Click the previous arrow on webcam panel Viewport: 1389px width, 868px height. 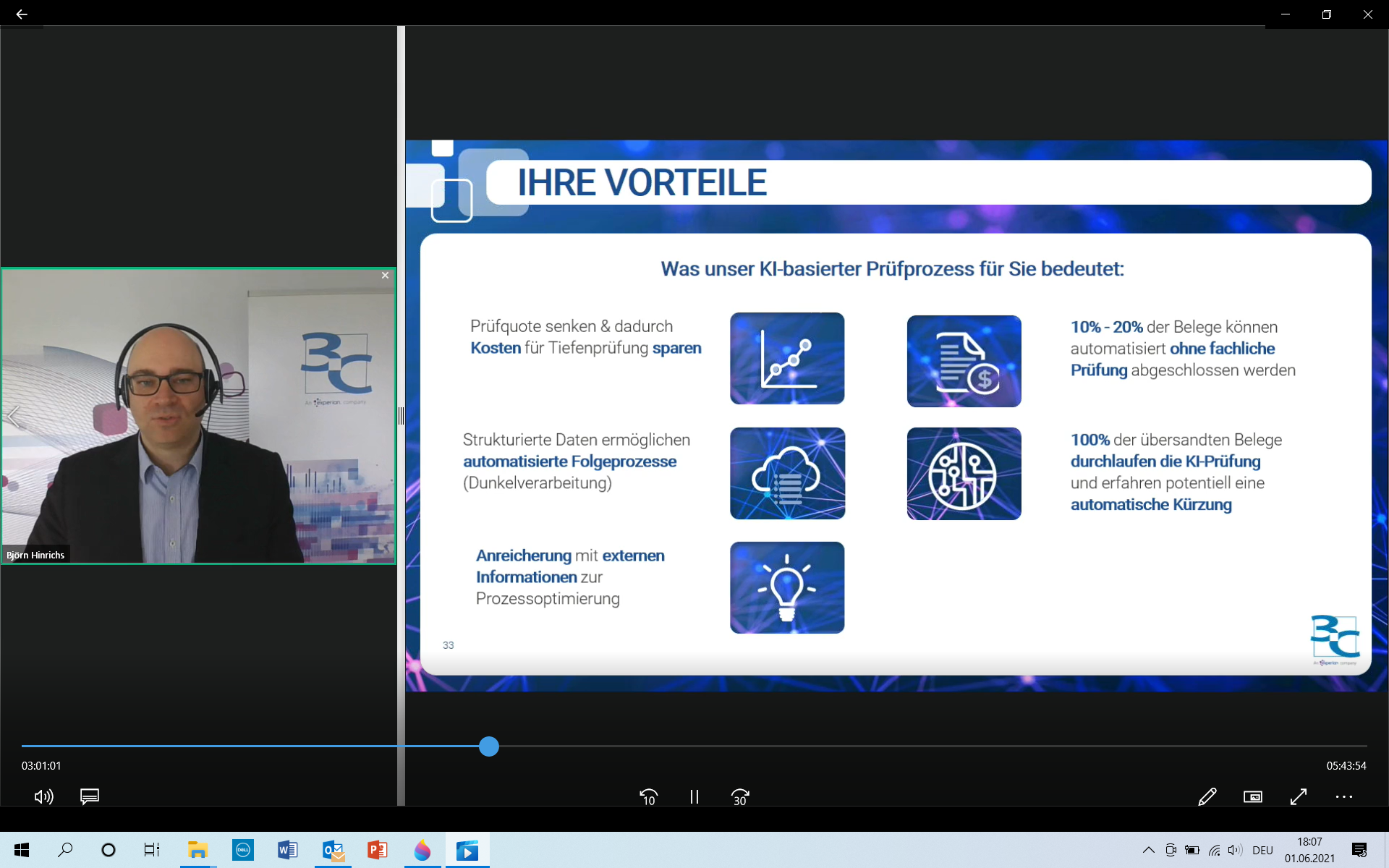point(14,416)
